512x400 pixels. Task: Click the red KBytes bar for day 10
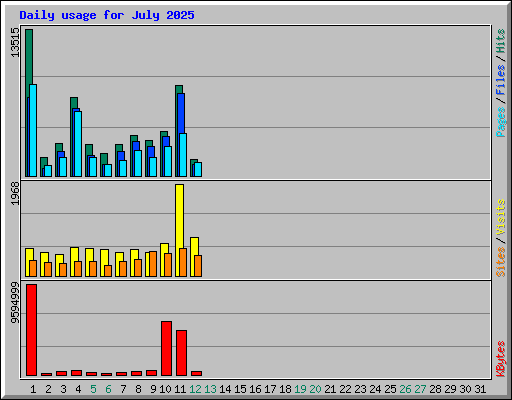(x=166, y=349)
